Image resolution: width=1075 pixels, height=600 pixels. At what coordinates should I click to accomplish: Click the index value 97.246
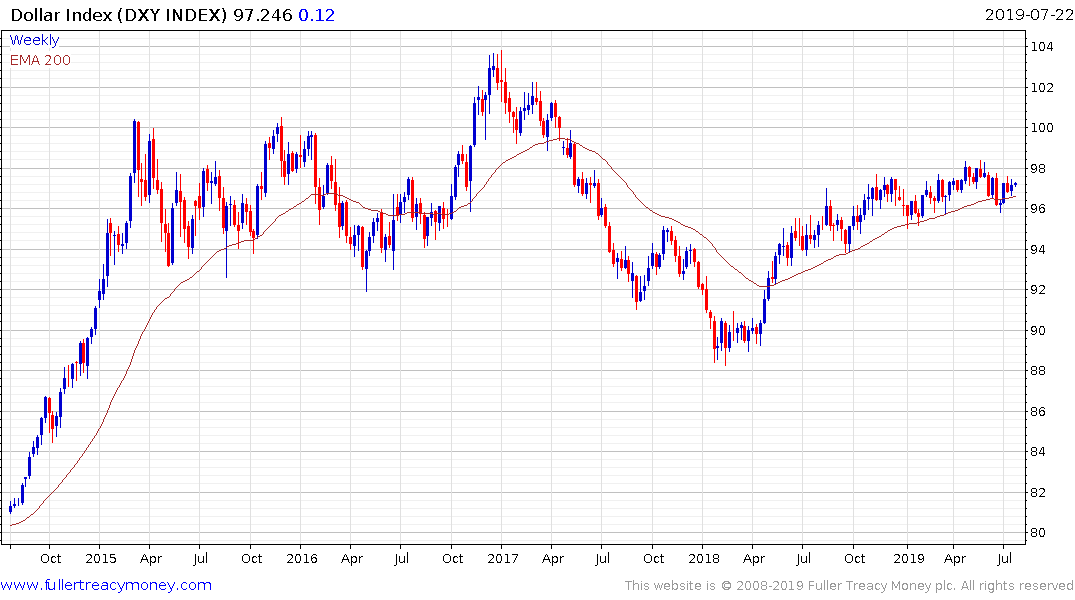click(x=263, y=15)
